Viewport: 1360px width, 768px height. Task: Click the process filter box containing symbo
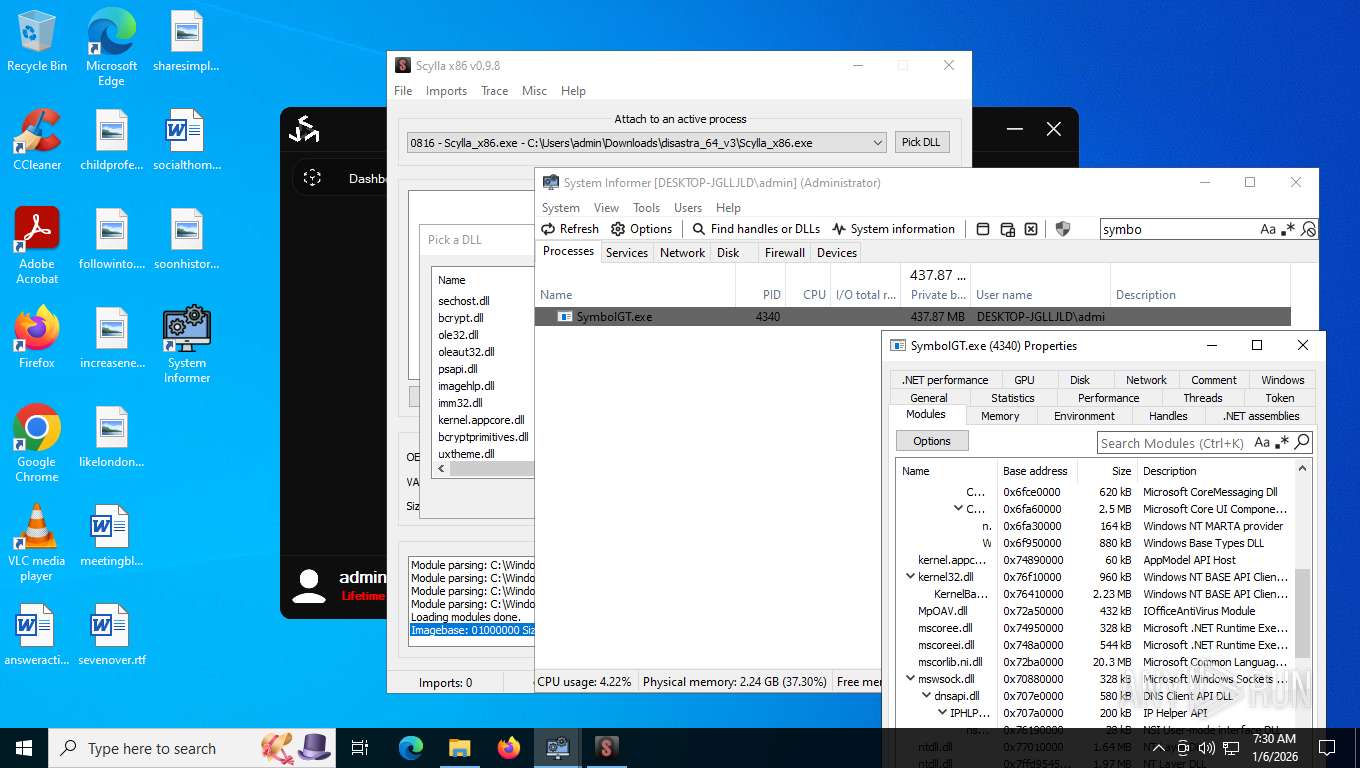[x=1178, y=229]
